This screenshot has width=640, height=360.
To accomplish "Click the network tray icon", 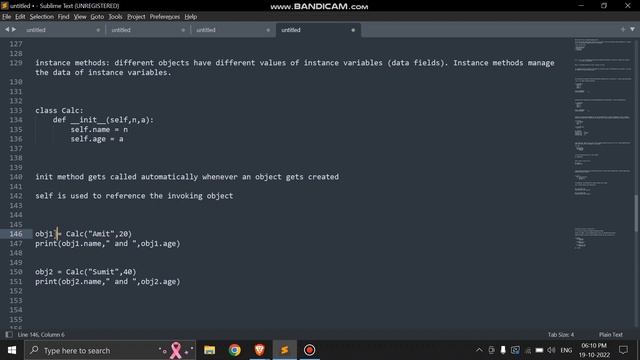I will click(527, 350).
